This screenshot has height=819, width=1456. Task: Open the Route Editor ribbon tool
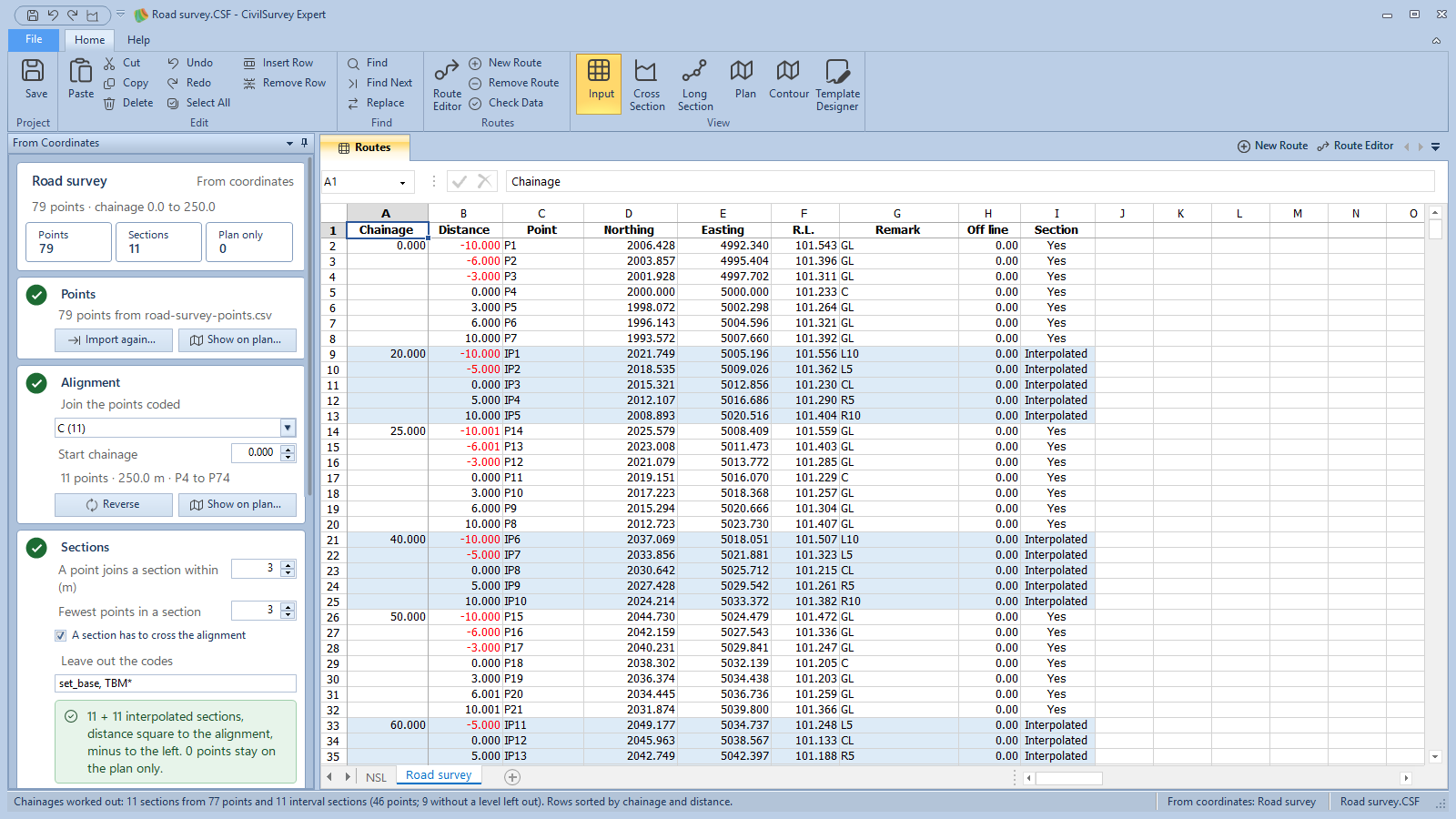447,84
